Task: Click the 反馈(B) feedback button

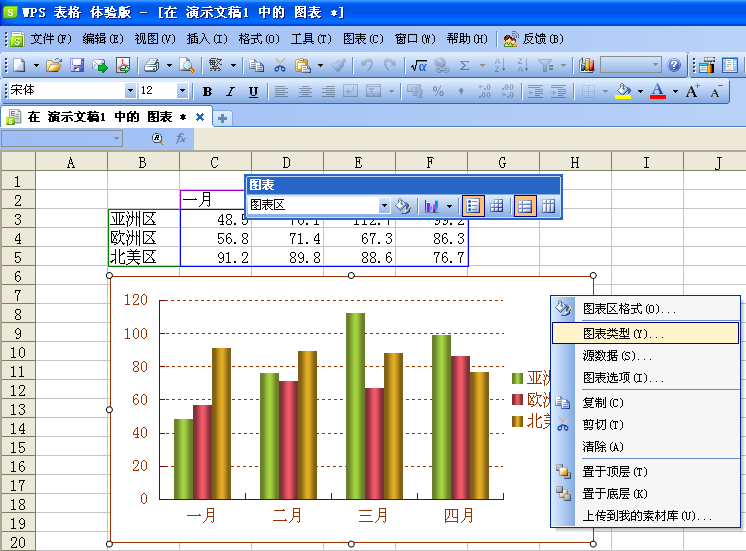Action: [534, 39]
